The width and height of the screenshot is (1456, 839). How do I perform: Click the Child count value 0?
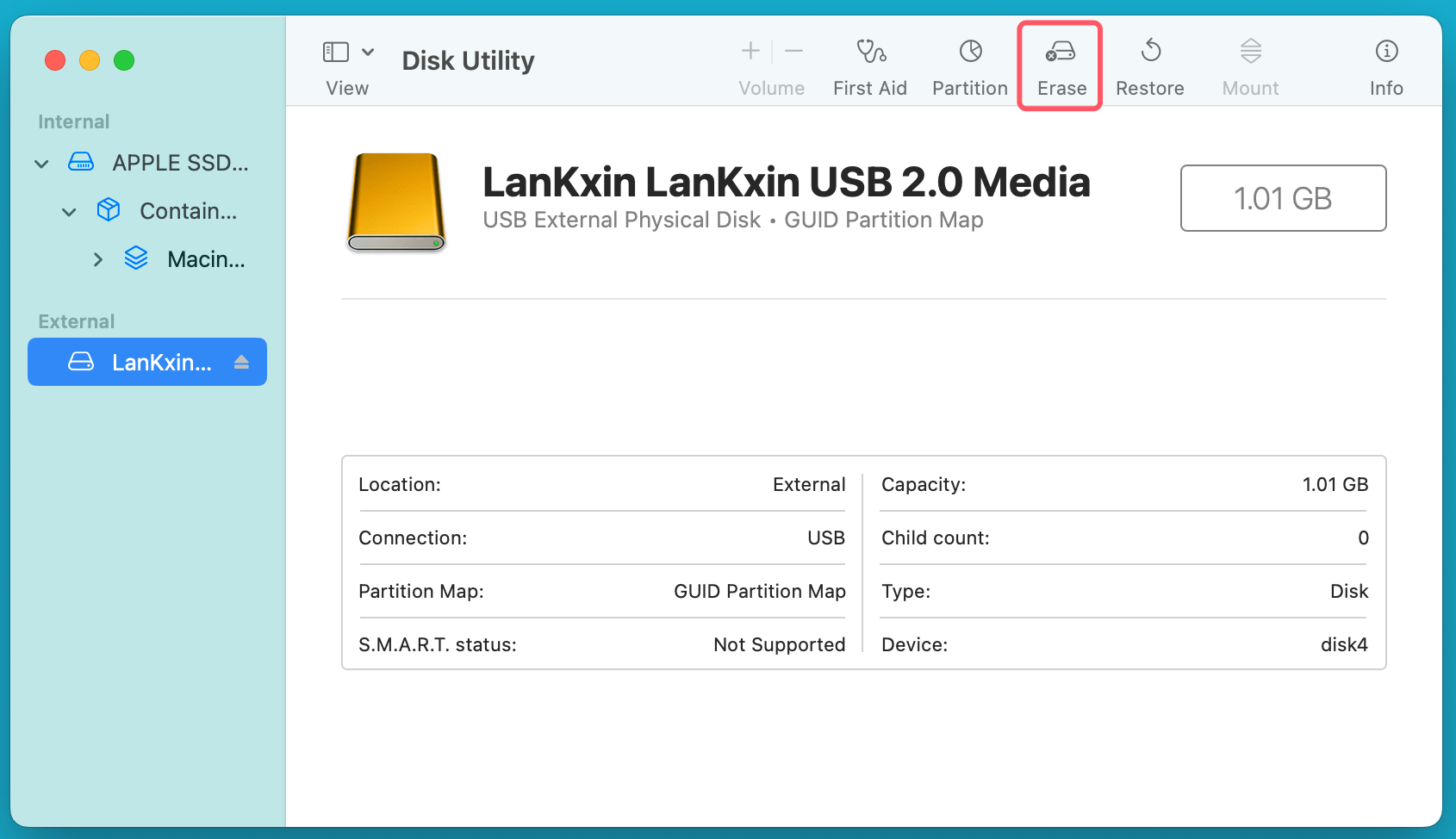(1363, 538)
